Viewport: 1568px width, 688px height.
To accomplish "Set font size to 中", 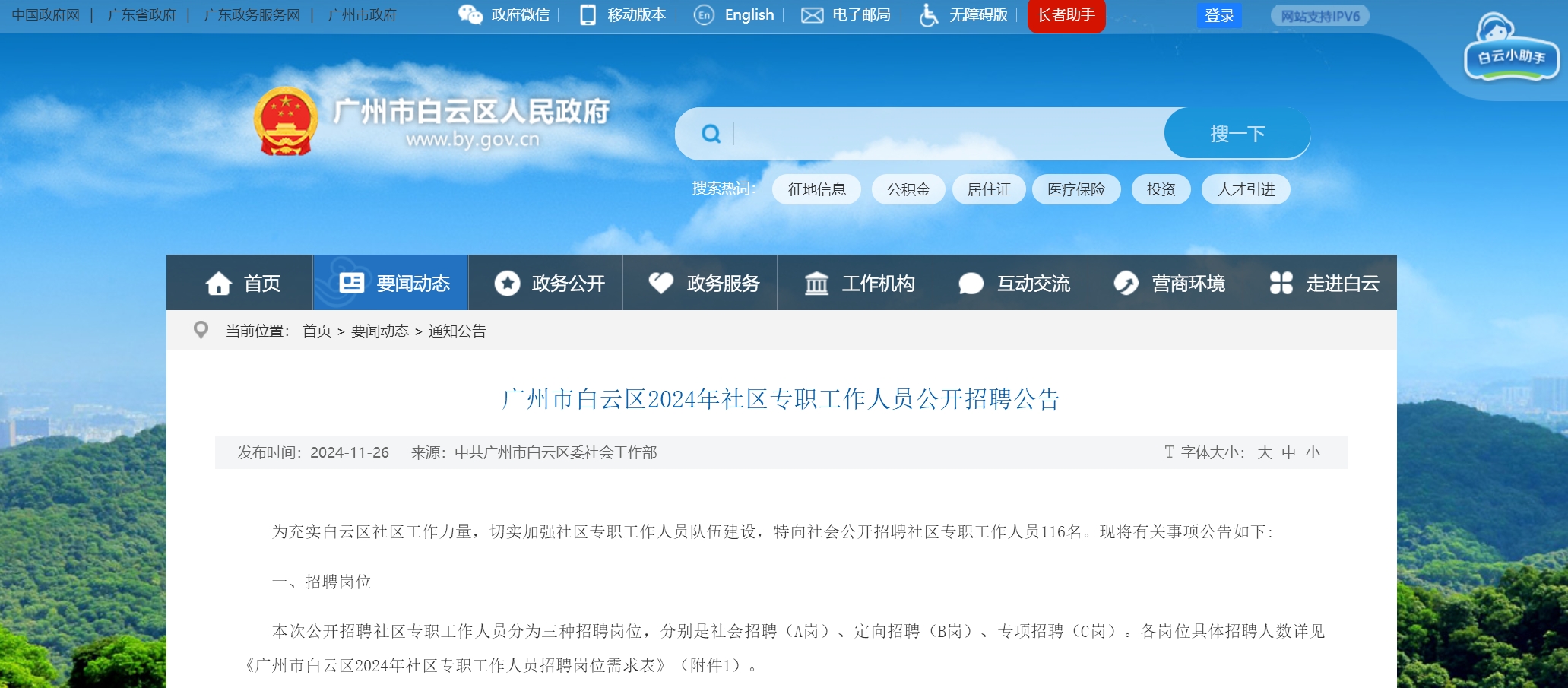I will [1288, 453].
